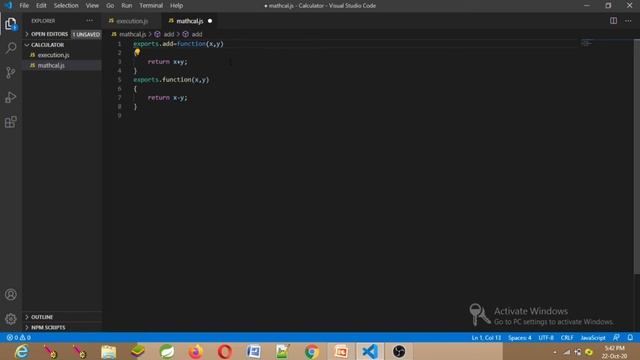Open OBS Studio from the taskbar

tap(399, 351)
